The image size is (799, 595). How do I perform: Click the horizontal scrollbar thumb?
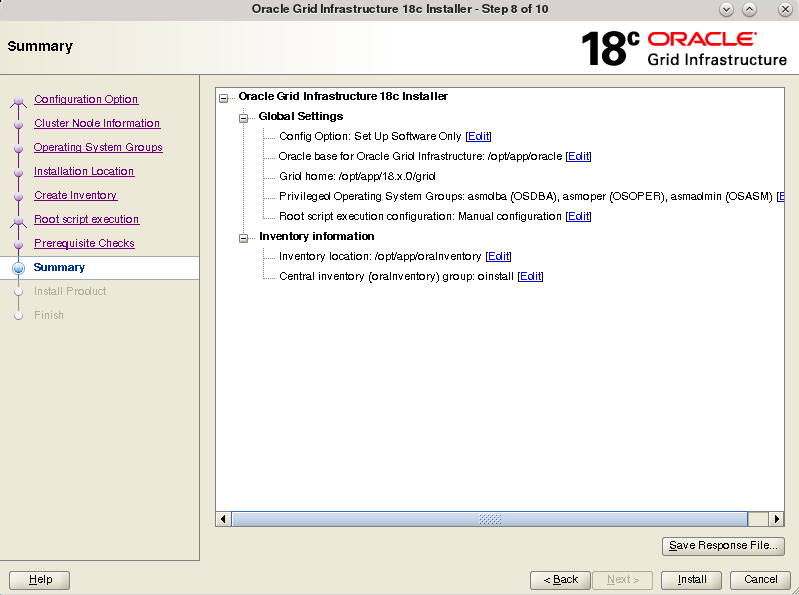(490, 519)
